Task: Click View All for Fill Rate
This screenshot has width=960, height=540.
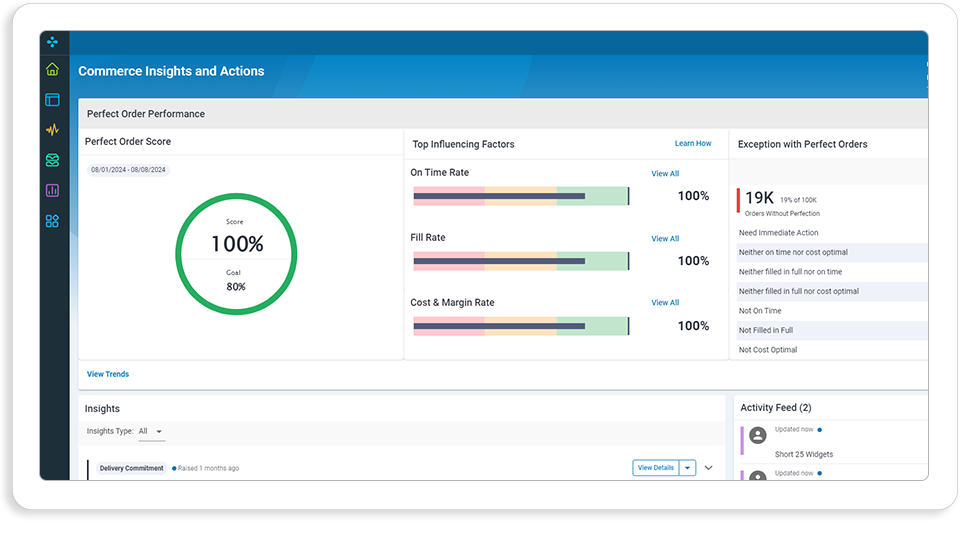Action: (665, 239)
